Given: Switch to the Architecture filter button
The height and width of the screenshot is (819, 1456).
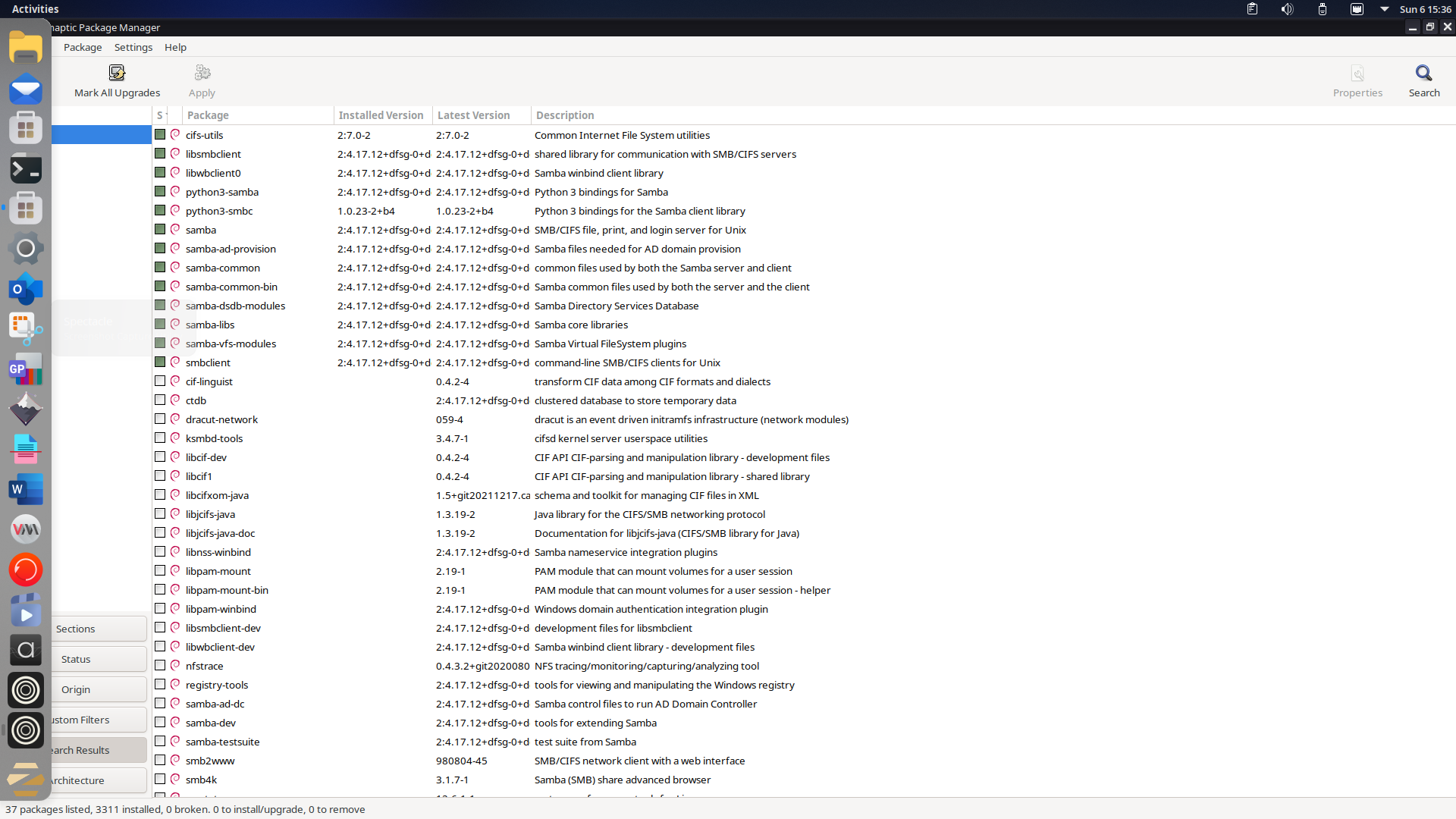Looking at the screenshot, I should (99, 780).
